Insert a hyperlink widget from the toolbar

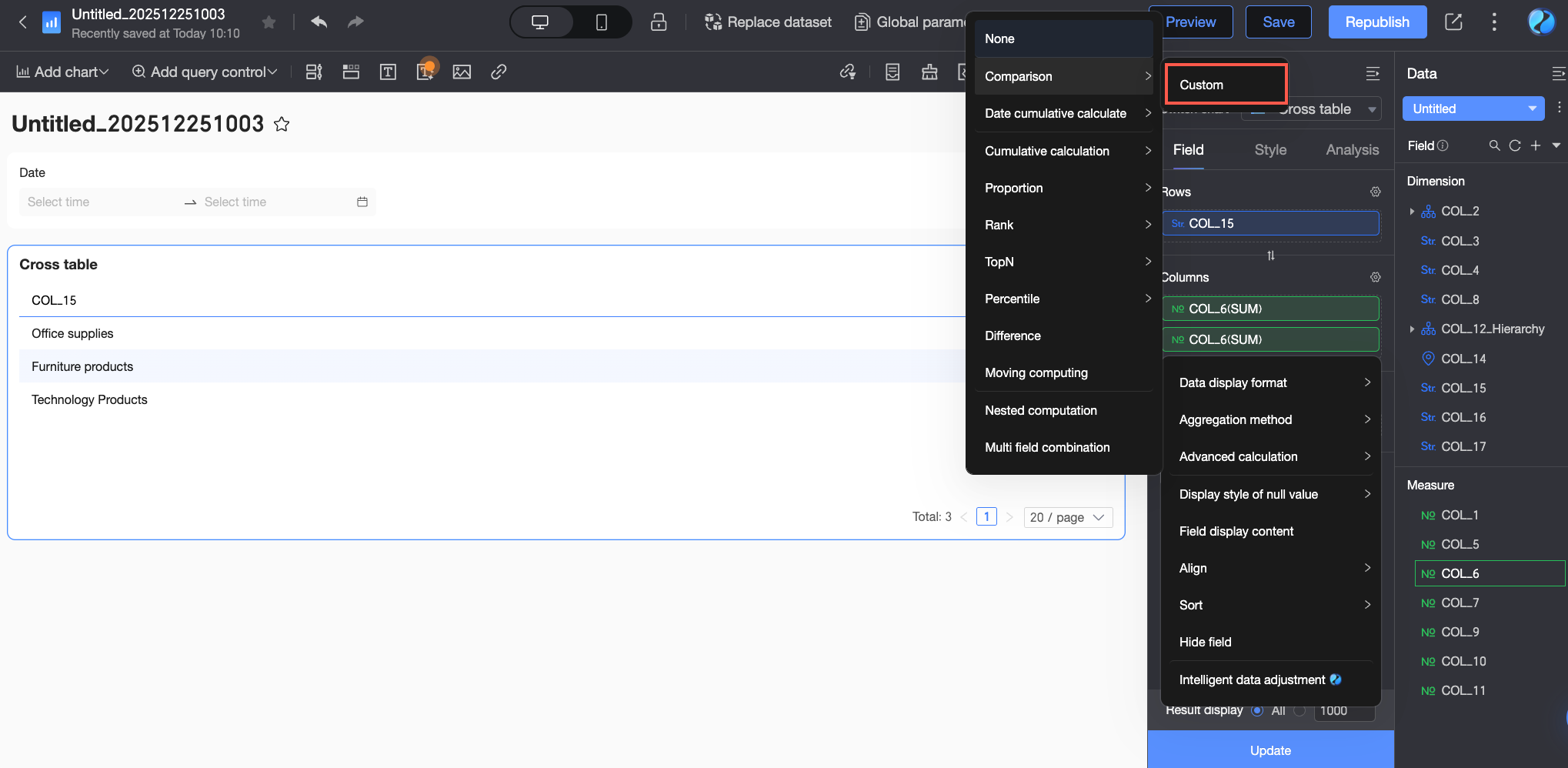click(499, 72)
